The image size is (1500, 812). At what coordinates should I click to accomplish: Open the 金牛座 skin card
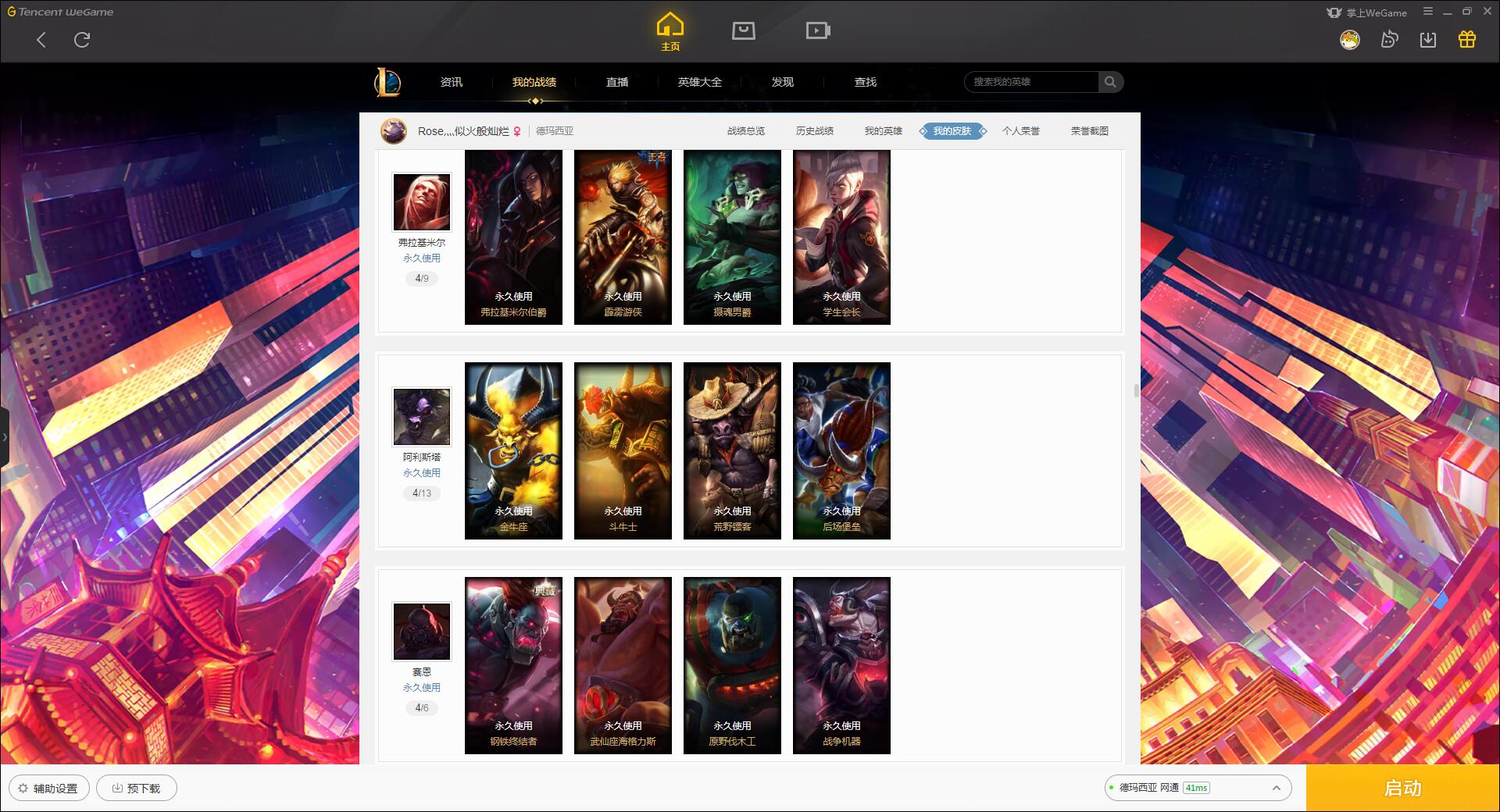[513, 451]
